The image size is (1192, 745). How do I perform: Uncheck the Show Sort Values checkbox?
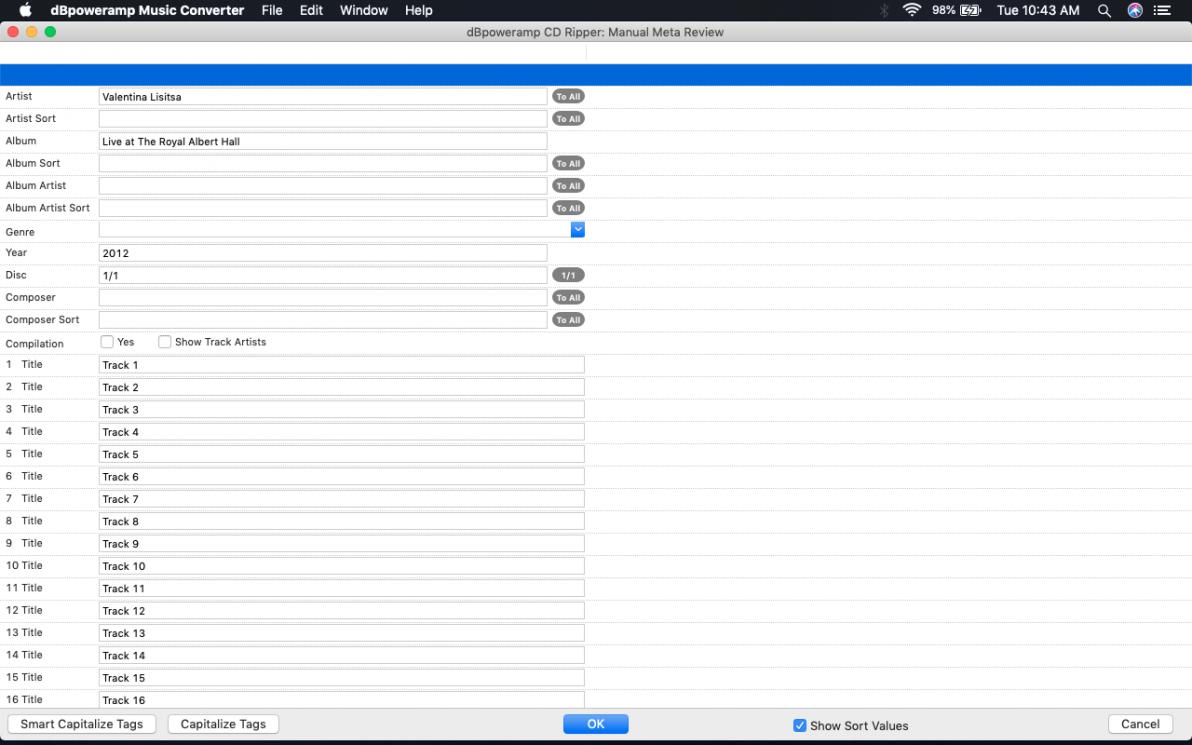coord(799,725)
